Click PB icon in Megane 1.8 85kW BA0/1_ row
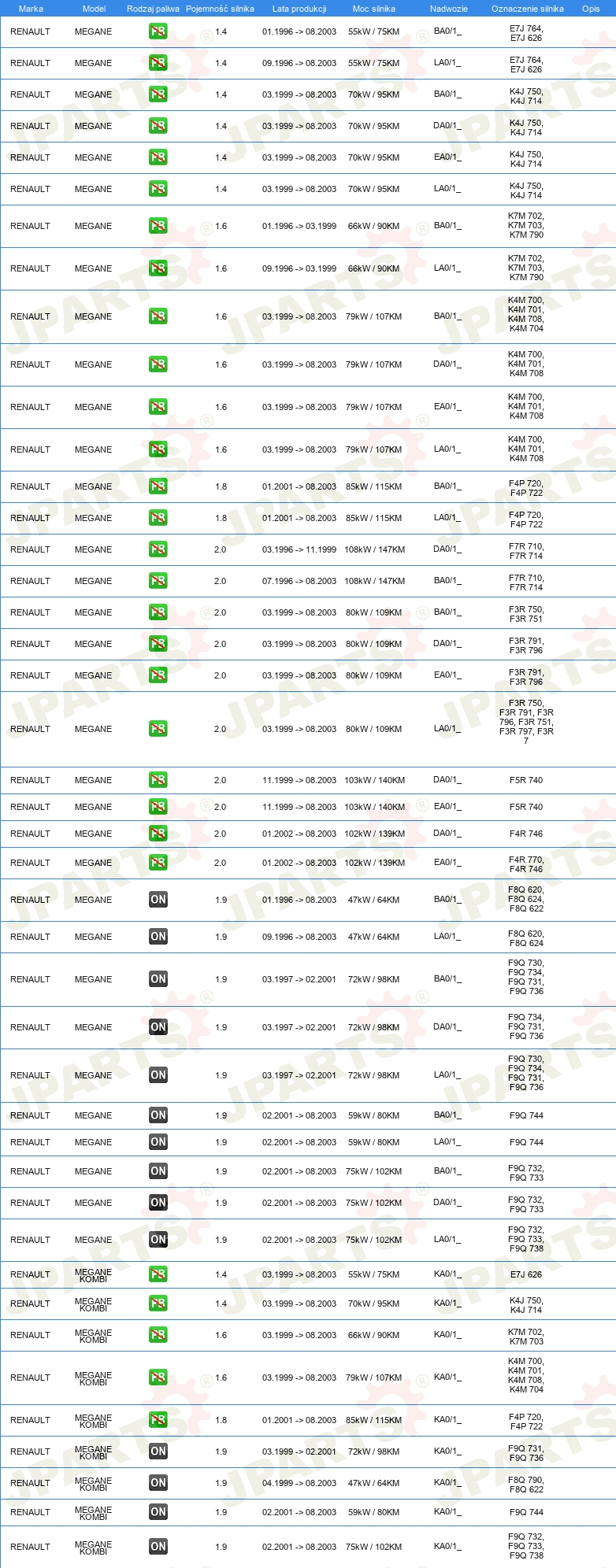This screenshot has width=616, height=1568. (x=158, y=486)
